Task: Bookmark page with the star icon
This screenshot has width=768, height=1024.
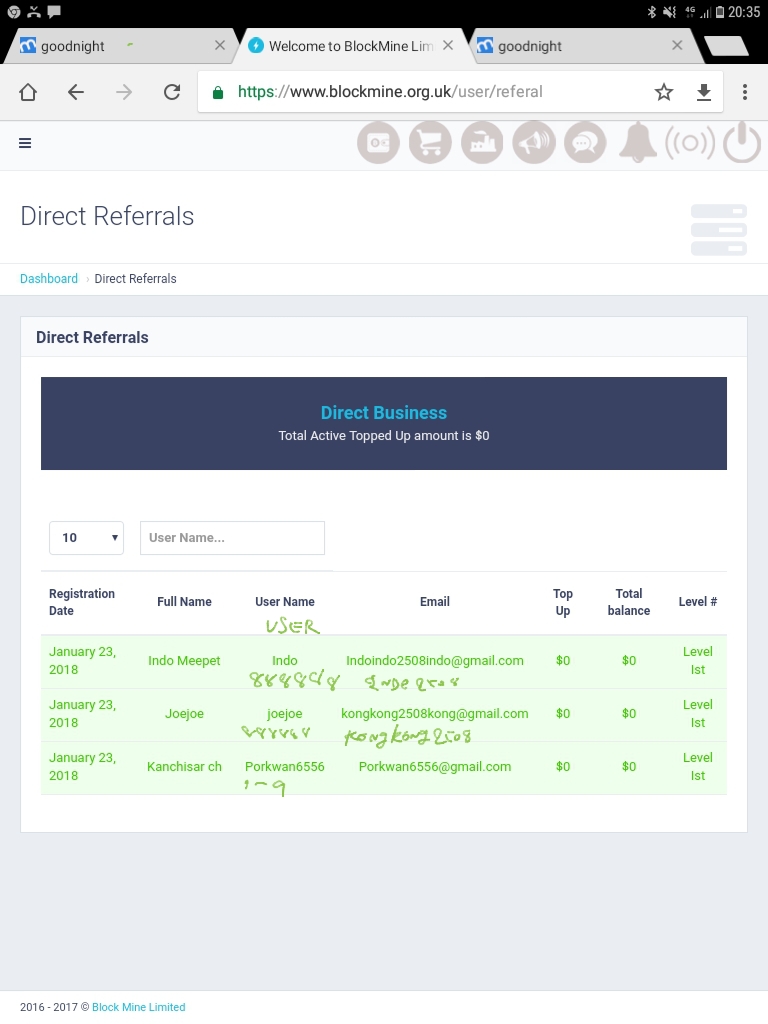Action: pos(664,92)
